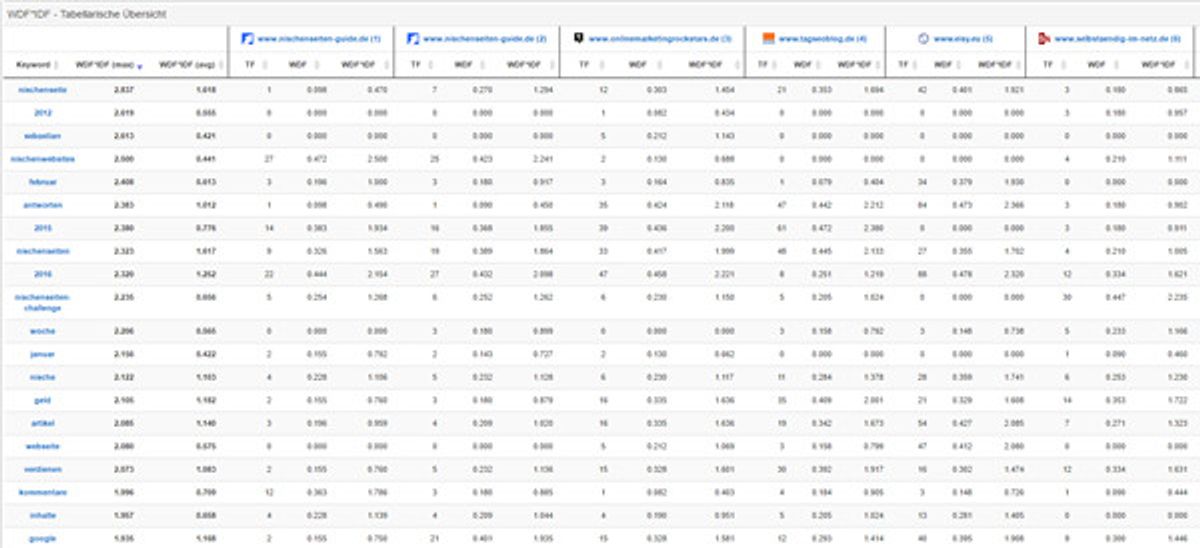This screenshot has height=548, width=1200.
Task: Click keyword 'webseite'
Action: pyautogui.click(x=41, y=446)
